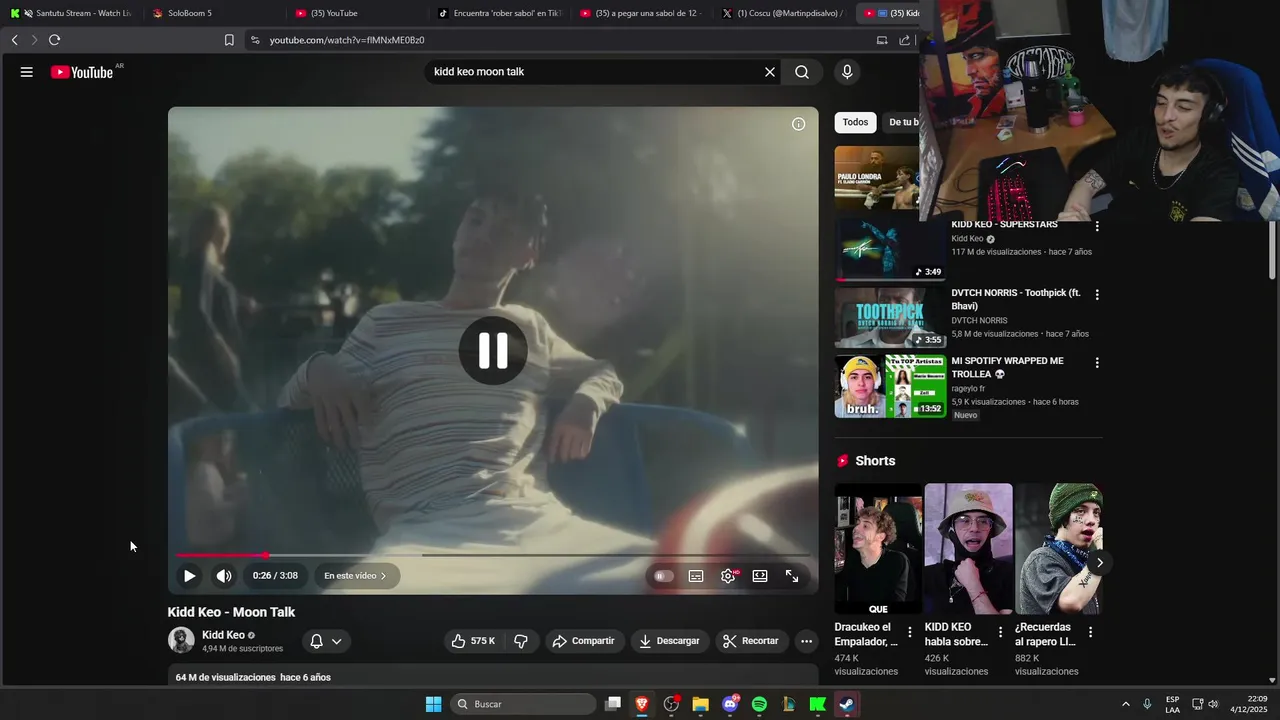The width and height of the screenshot is (1280, 720).
Task: Open Kidd Keo Superstars video thumbnail
Action: pos(890,250)
